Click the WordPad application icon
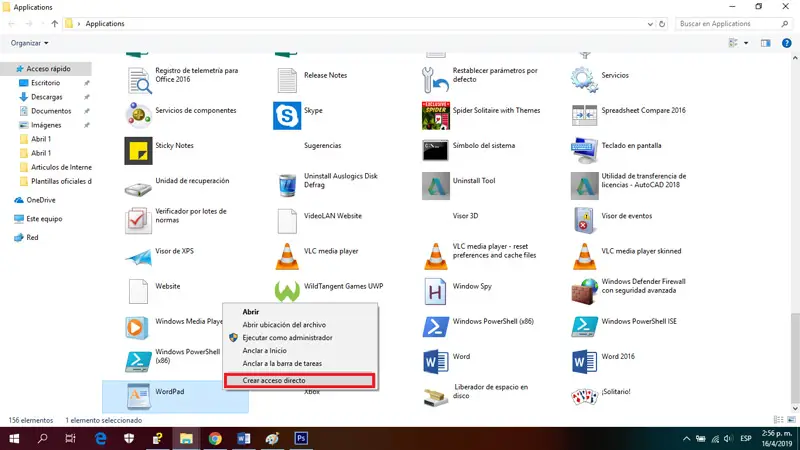 (138, 397)
